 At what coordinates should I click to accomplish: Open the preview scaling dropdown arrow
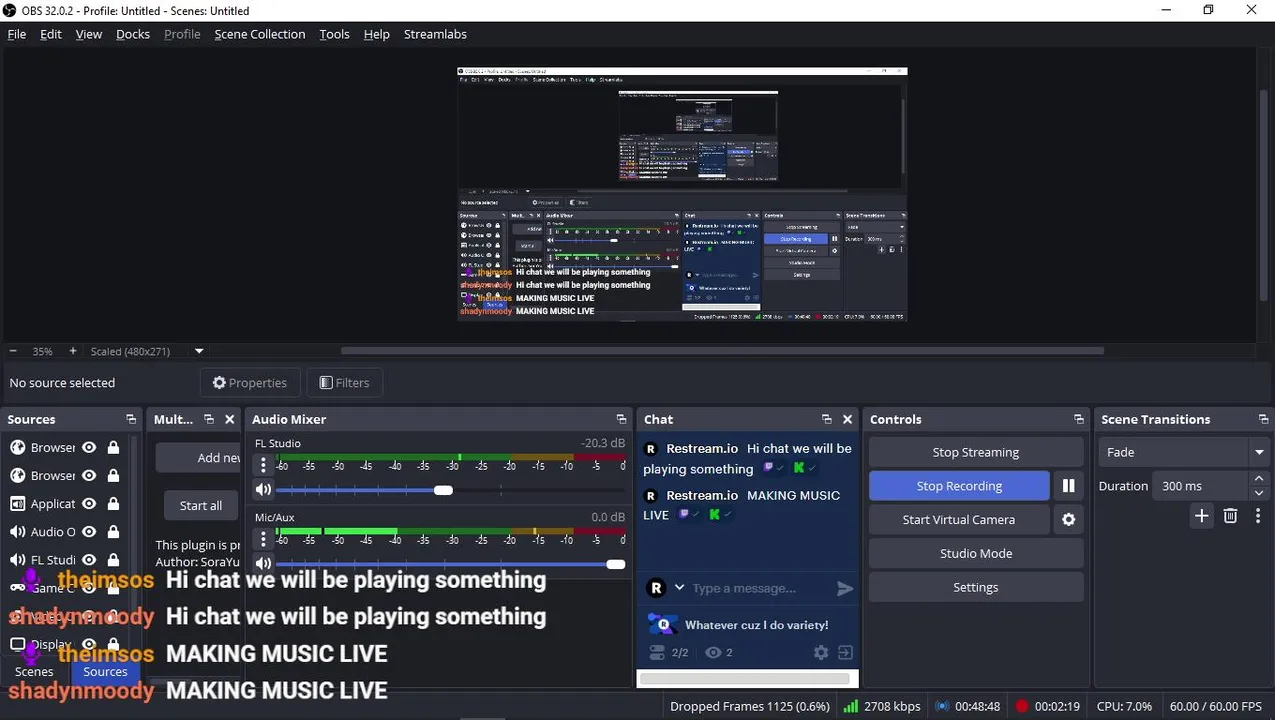(199, 351)
